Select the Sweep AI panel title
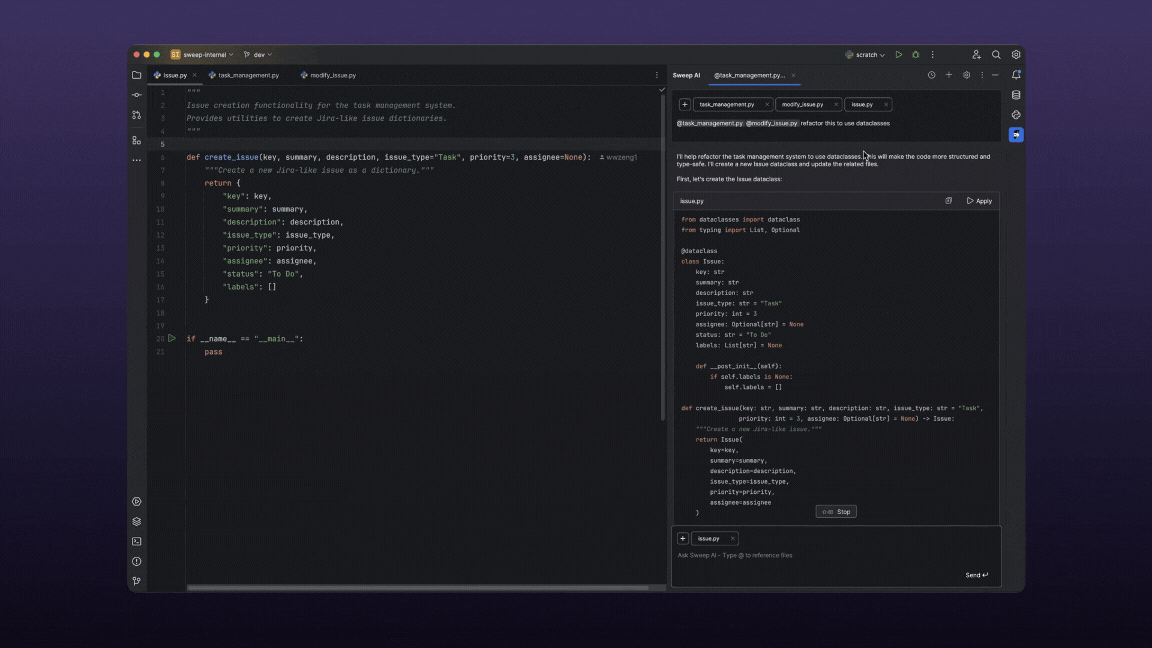 point(686,75)
